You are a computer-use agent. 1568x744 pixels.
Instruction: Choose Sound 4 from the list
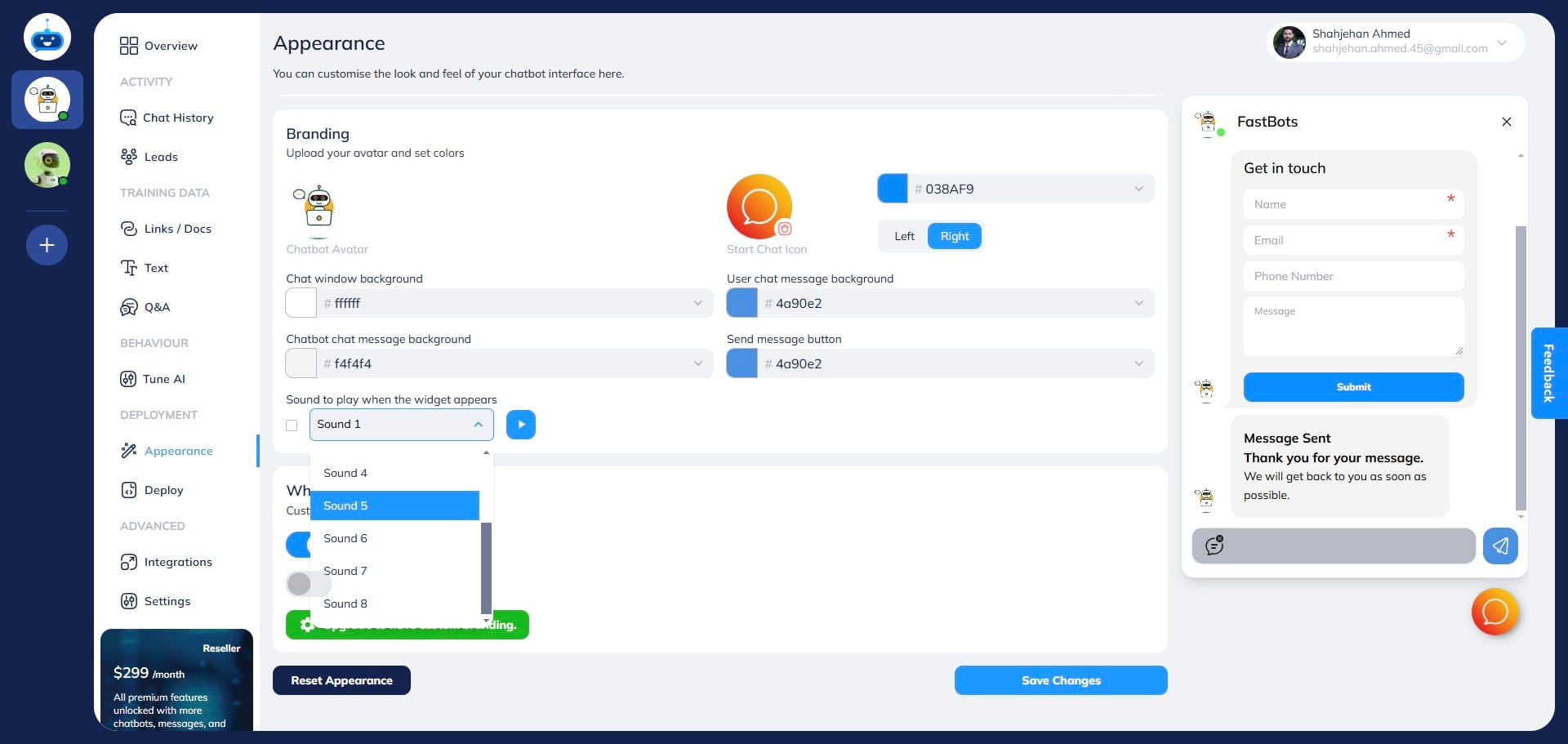tap(395, 474)
